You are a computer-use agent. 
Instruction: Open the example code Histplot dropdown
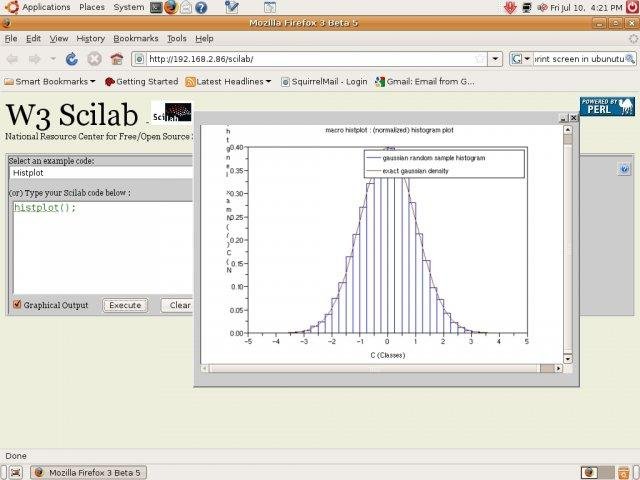100,173
